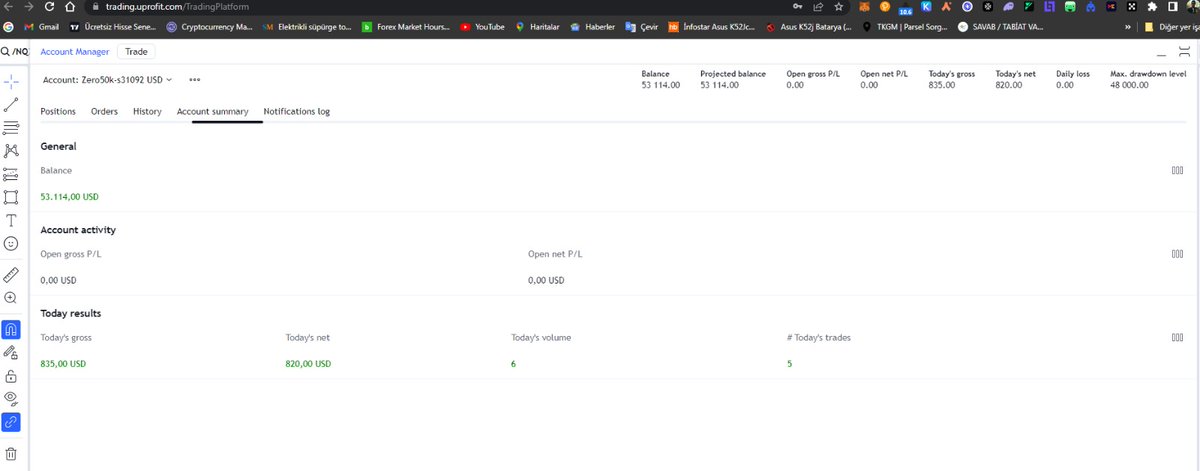Select the XABCD pattern tool

(x=11, y=151)
